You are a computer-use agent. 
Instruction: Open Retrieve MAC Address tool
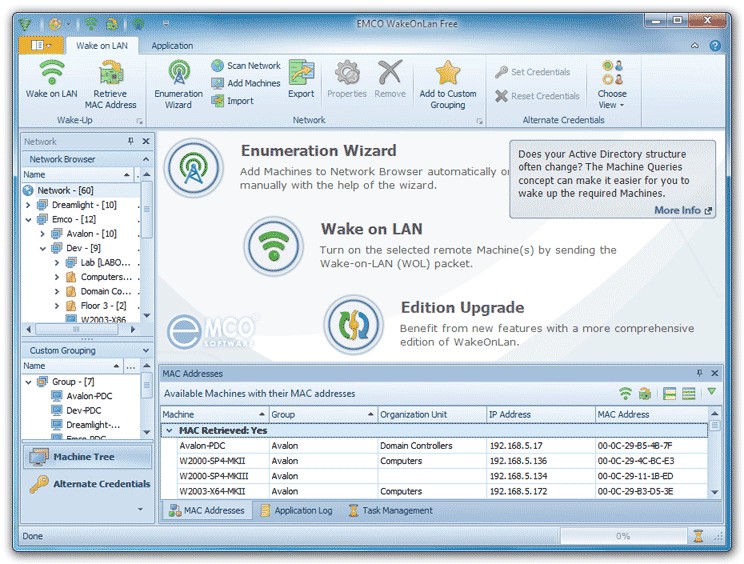pos(110,84)
